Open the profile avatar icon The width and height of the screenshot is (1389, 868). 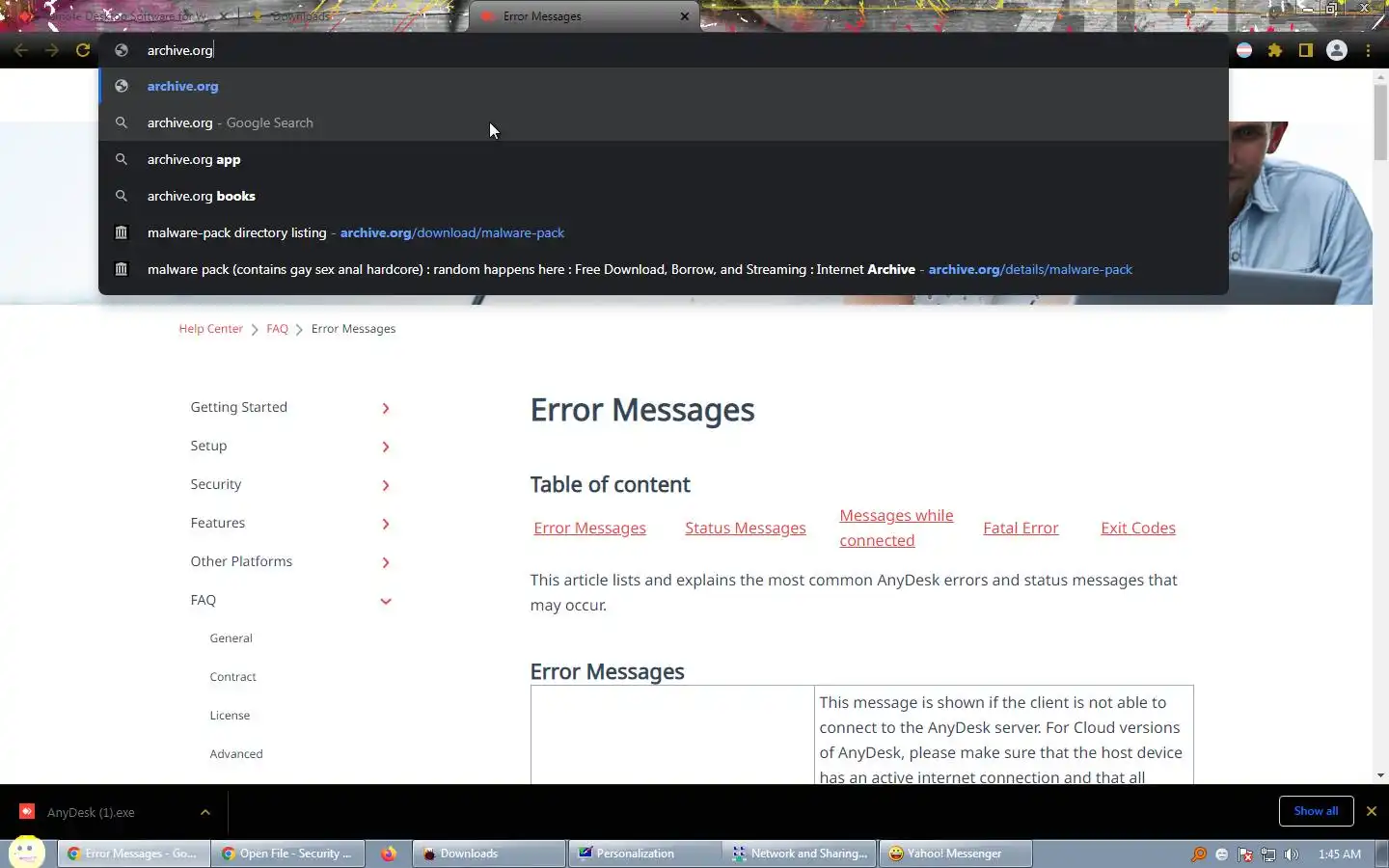point(1337,50)
